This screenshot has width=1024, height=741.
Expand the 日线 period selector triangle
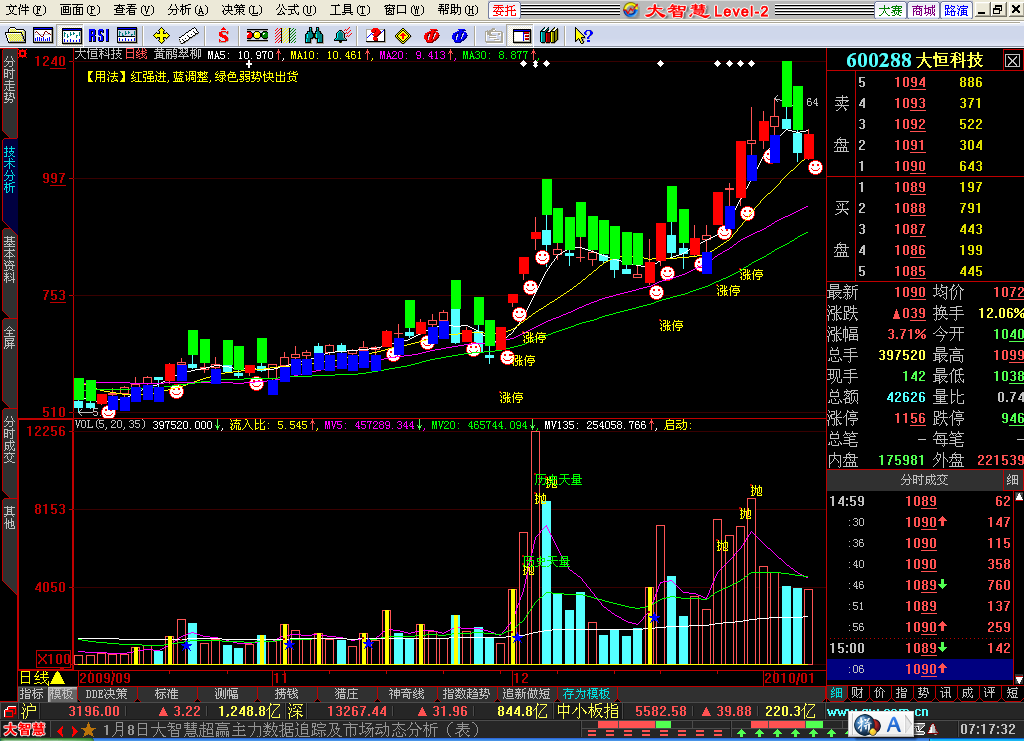click(x=58, y=677)
